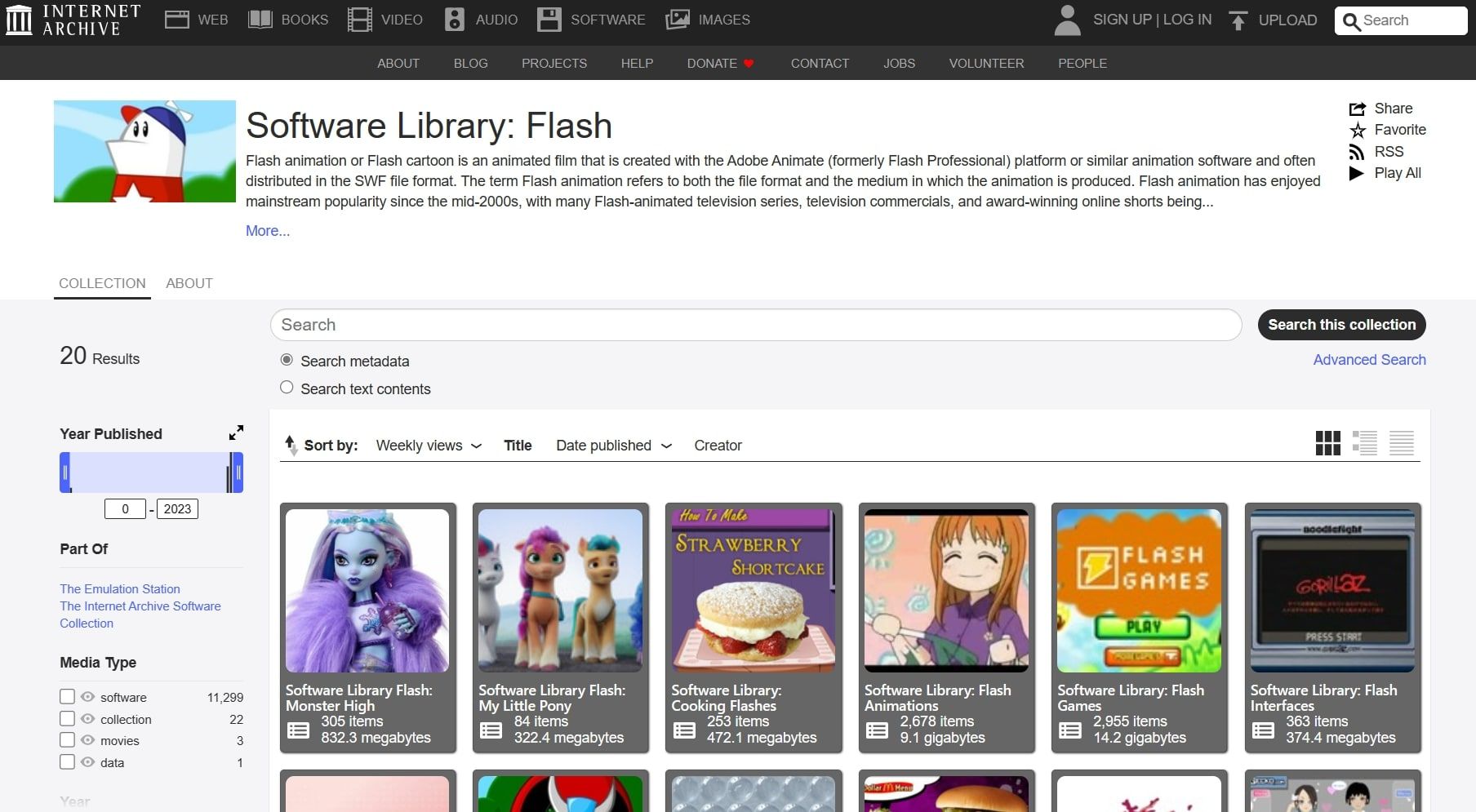
Task: Expand the Year Published histogram
Action: tap(236, 433)
